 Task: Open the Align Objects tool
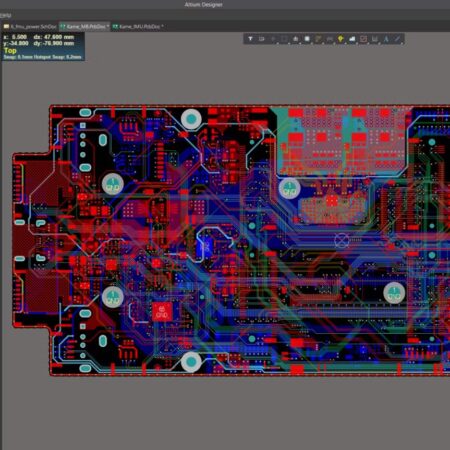click(296, 39)
